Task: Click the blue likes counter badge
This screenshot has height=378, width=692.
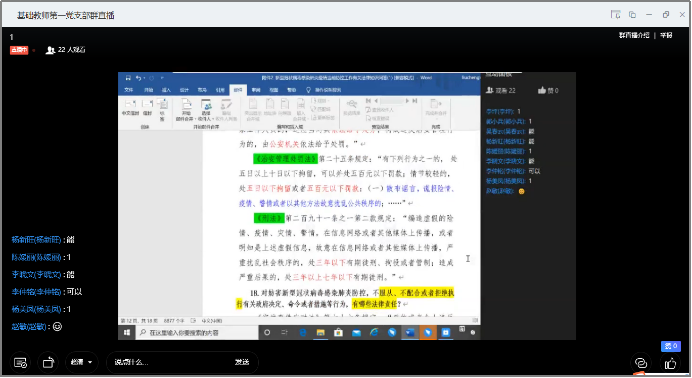Action: coord(670,346)
